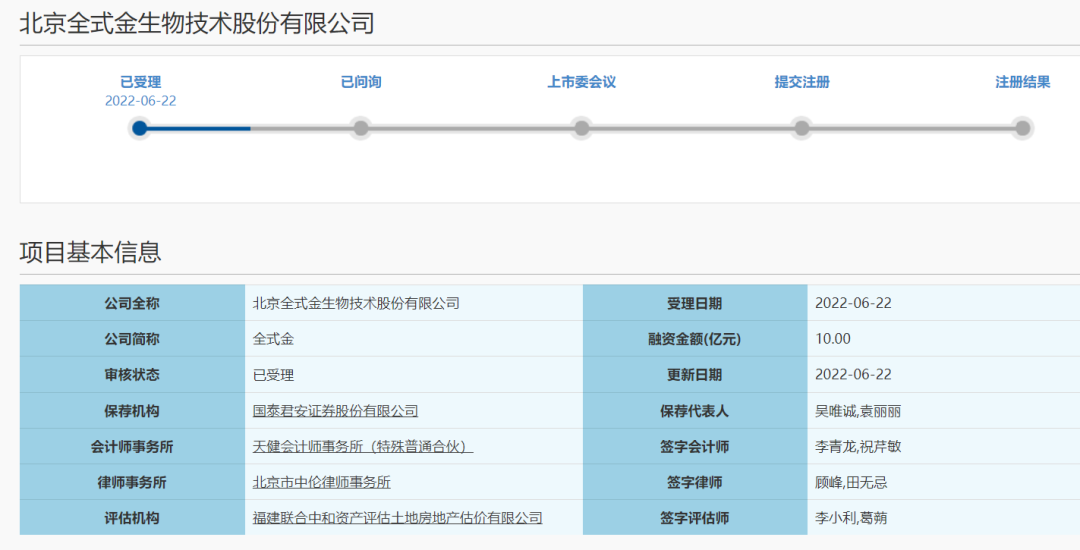Click the 签字评估师 names 李小利,葛赪

tap(851, 518)
